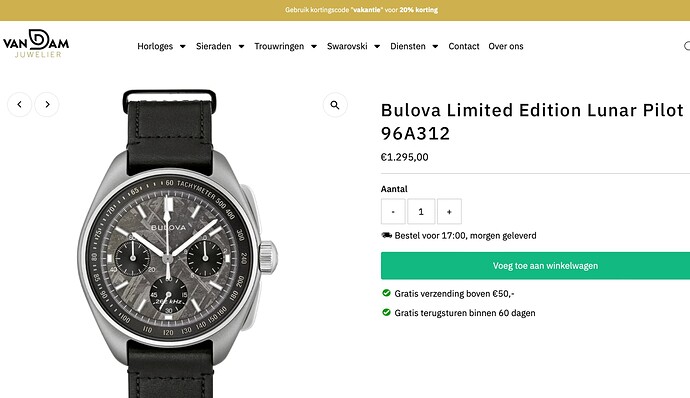The image size is (690, 398).
Task: Click the Aantal quantity input field
Action: pyautogui.click(x=421, y=211)
